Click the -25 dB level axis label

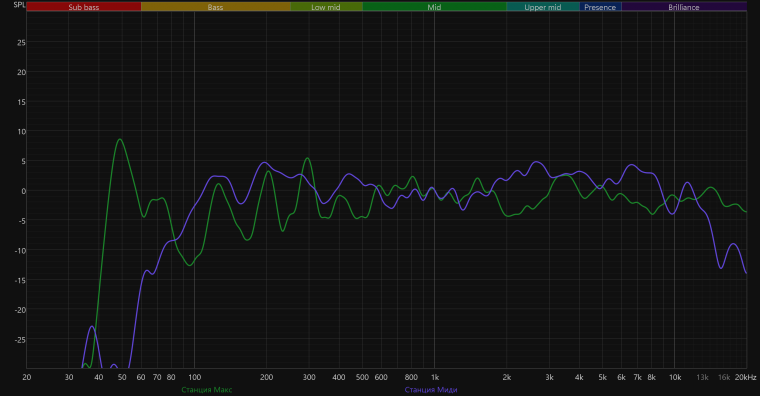coord(19,340)
